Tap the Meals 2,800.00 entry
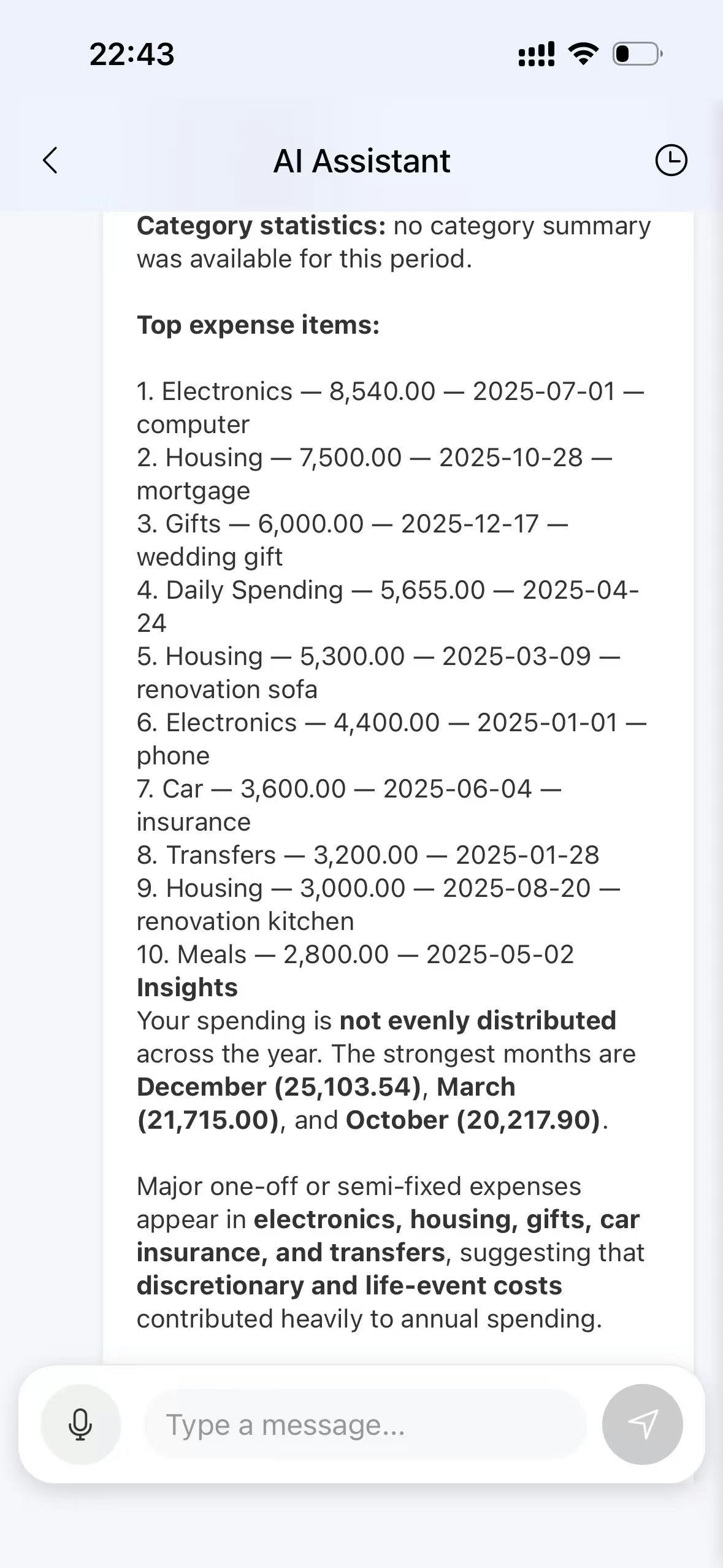The height and width of the screenshot is (1568, 723). (x=356, y=955)
